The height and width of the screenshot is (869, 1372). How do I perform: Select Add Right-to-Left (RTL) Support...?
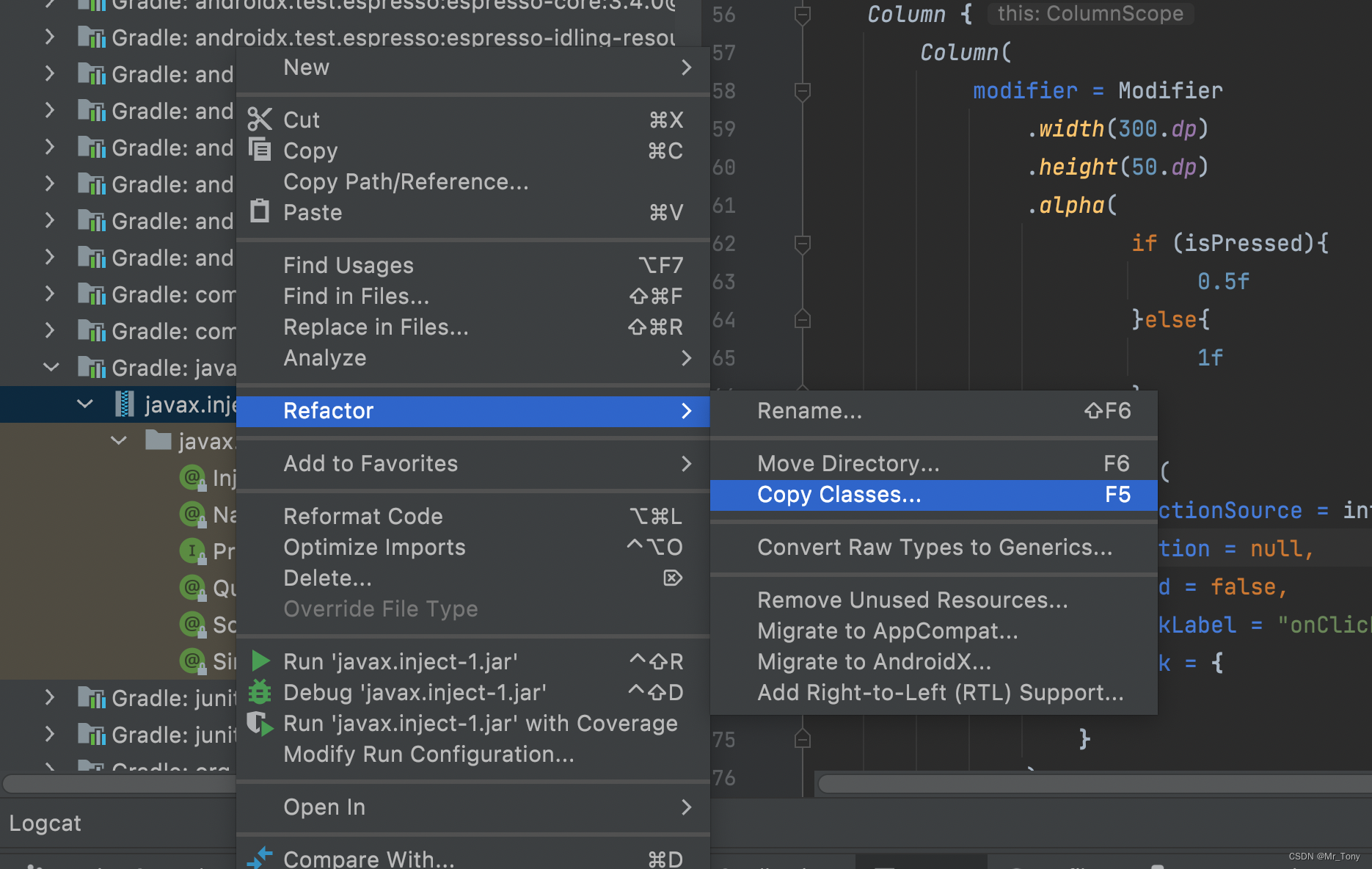tap(934, 693)
